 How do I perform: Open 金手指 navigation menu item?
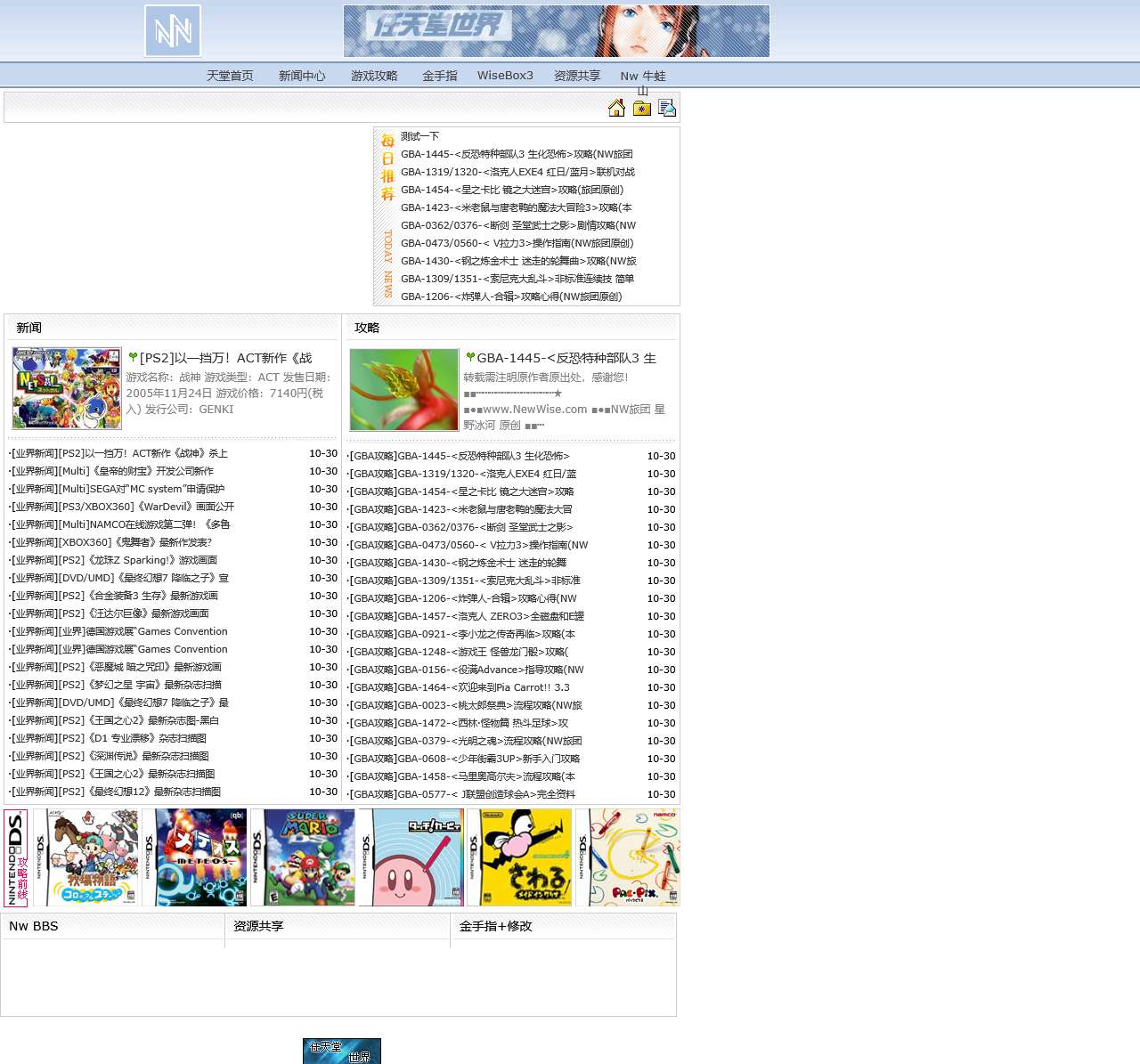440,76
